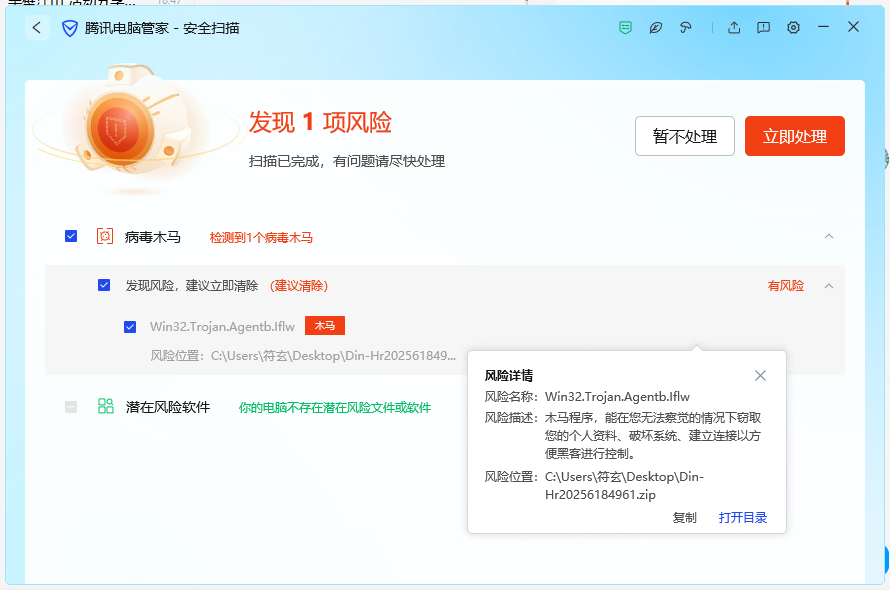
Task: Click (建议清除) red label
Action: (299, 286)
